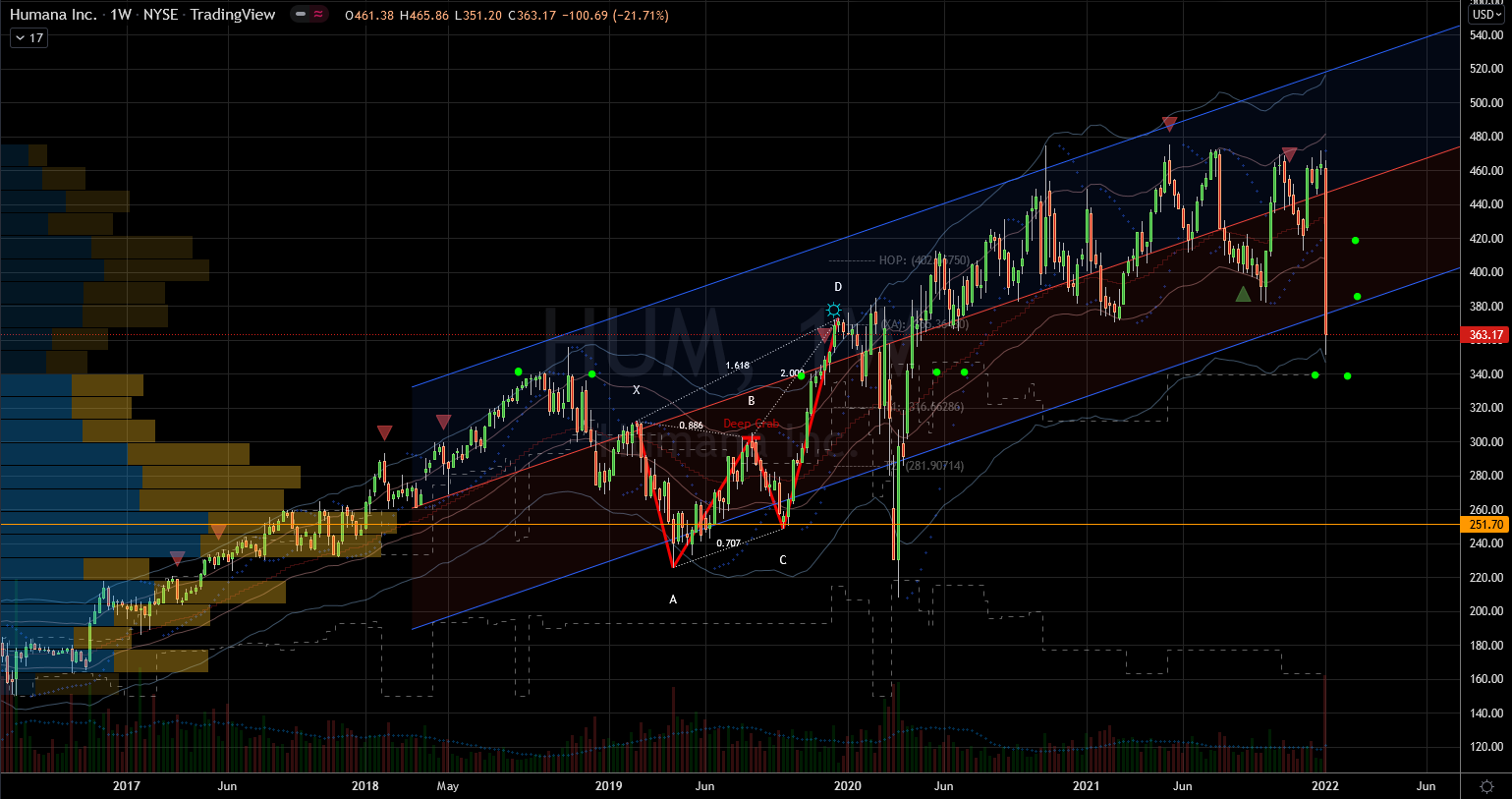The width and height of the screenshot is (1512, 799).
Task: Click the yellow 251.70 price level label
Action: (x=1485, y=525)
